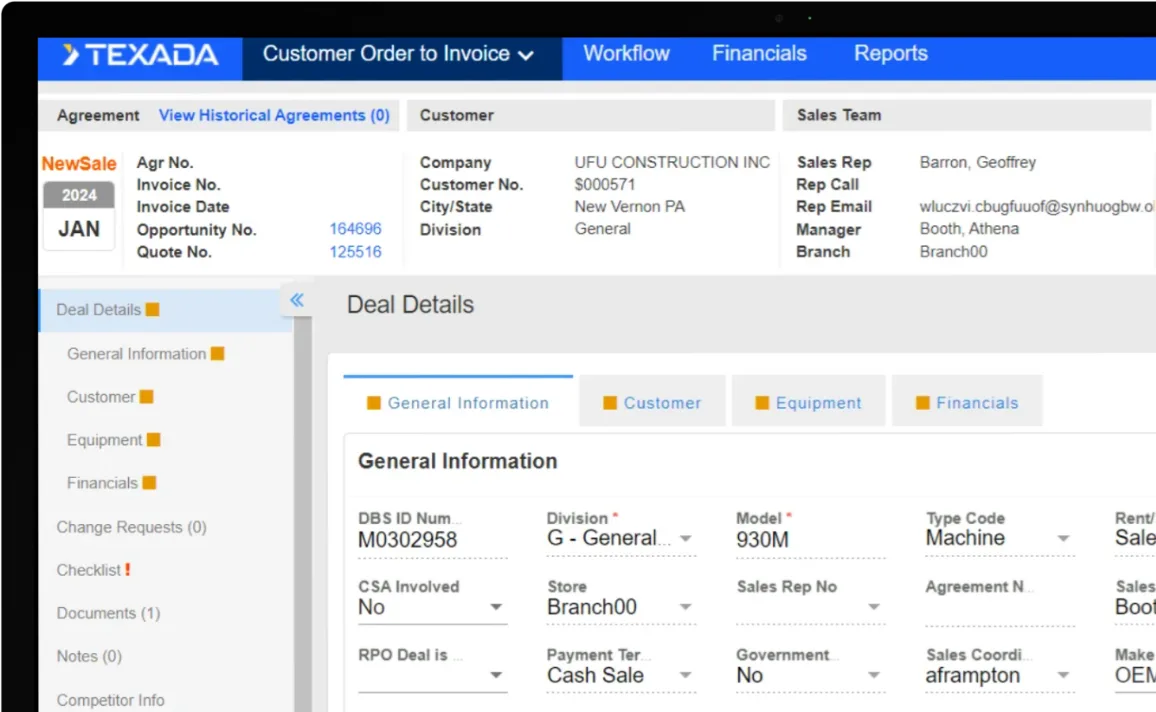Select Financials in sidebar
1156x712 pixels.
102,483
